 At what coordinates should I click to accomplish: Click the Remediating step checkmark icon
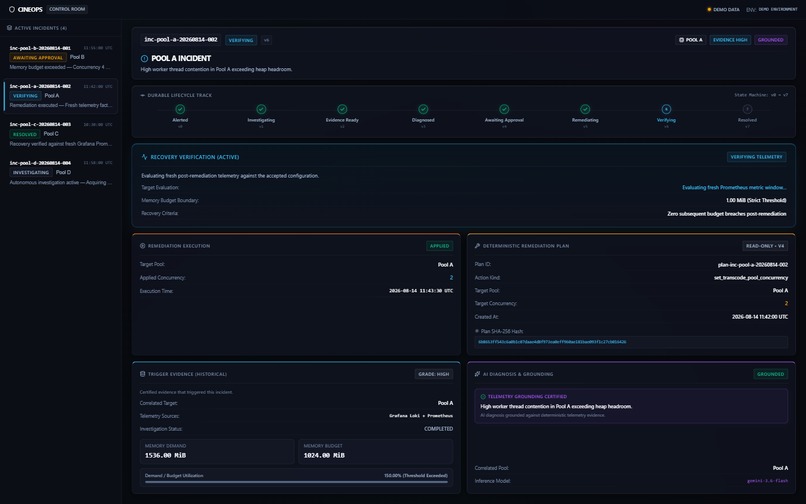click(x=585, y=109)
